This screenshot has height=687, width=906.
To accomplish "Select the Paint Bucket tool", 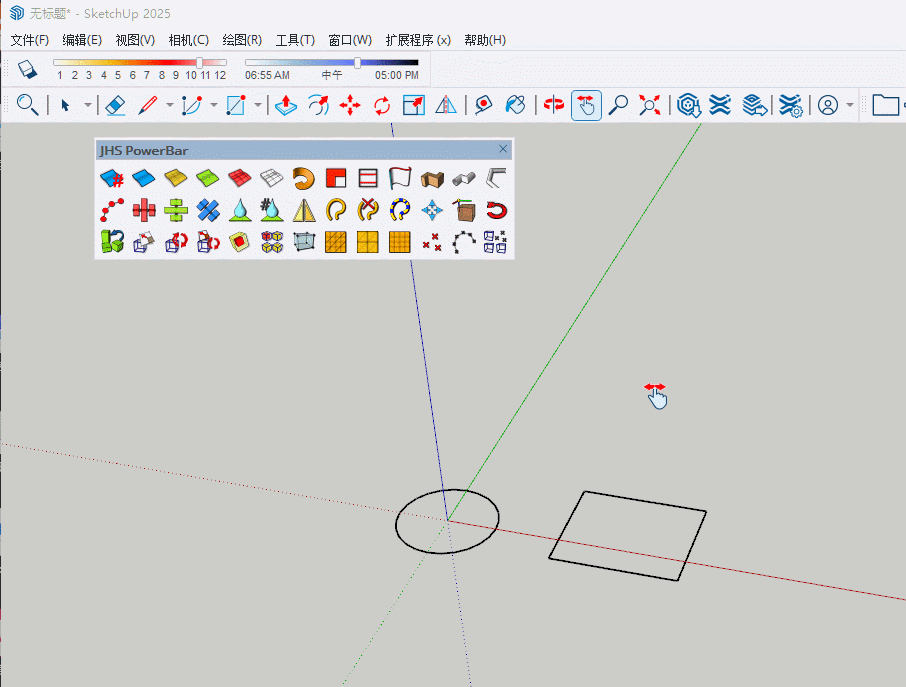I will 515,105.
